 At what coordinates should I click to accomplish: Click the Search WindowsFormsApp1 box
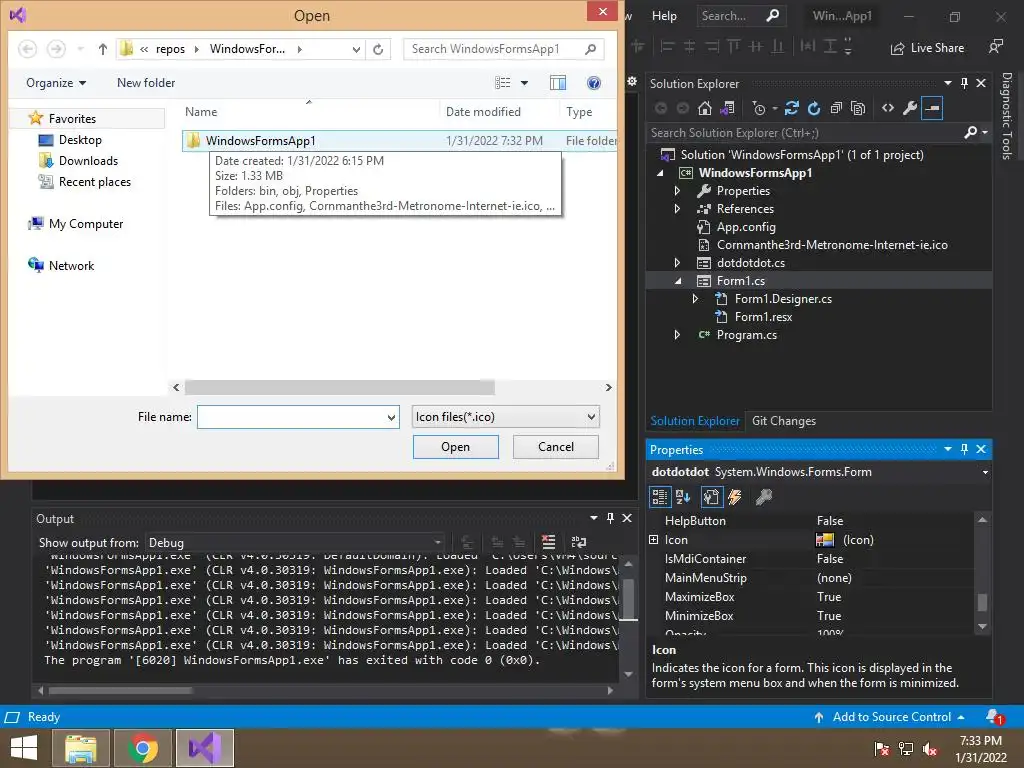click(503, 49)
